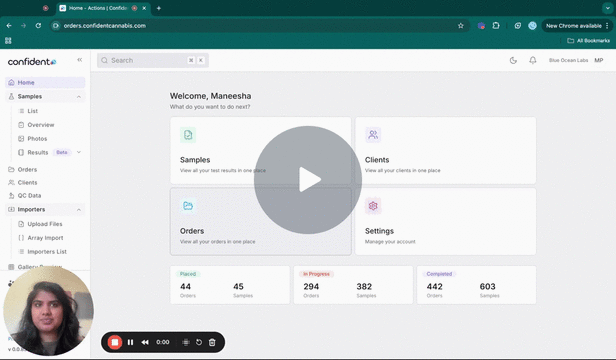Click the webcam presenter bubble

point(49,310)
